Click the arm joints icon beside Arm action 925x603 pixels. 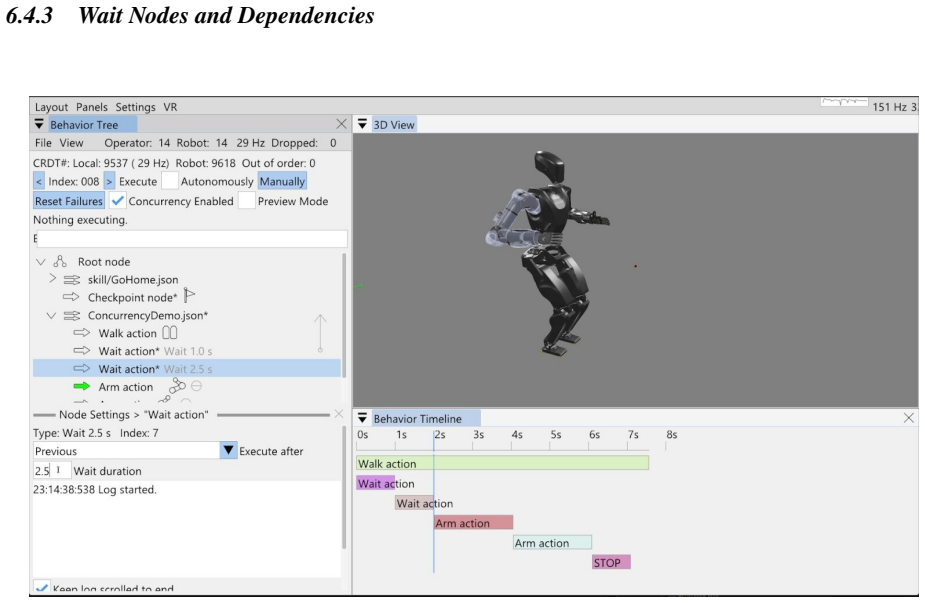[x=177, y=386]
